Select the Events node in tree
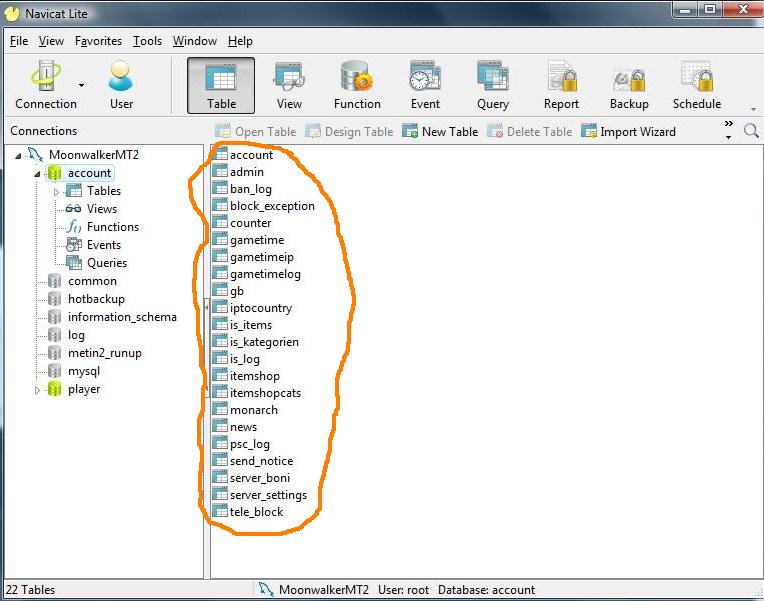Screen dimensions: 764x601 click(94, 245)
